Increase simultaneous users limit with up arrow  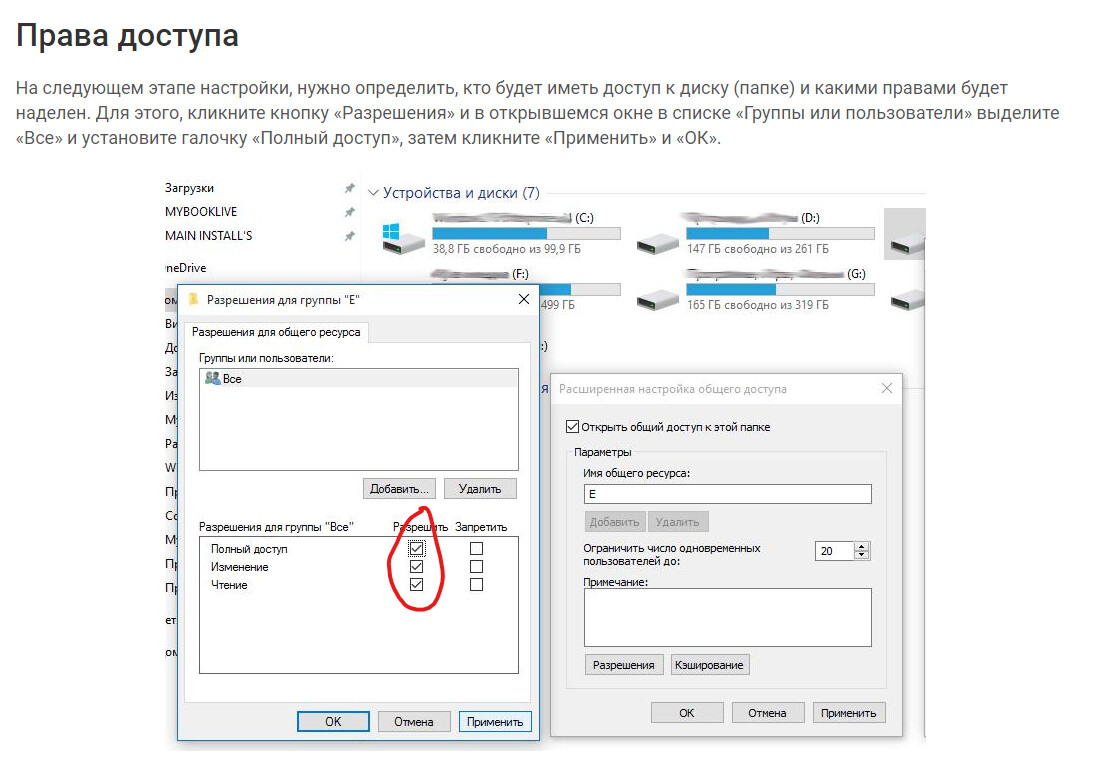(862, 546)
